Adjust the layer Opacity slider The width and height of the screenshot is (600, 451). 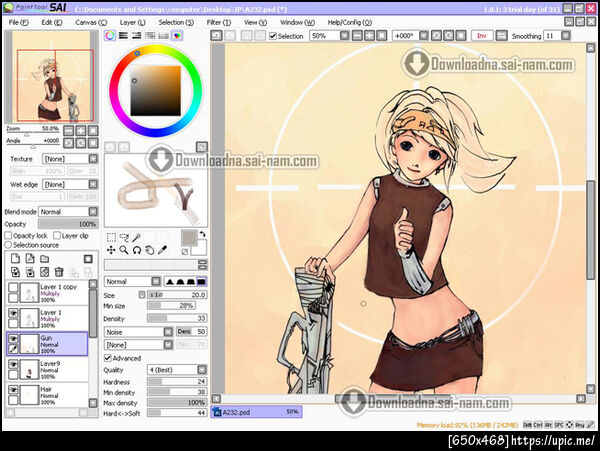pos(68,224)
